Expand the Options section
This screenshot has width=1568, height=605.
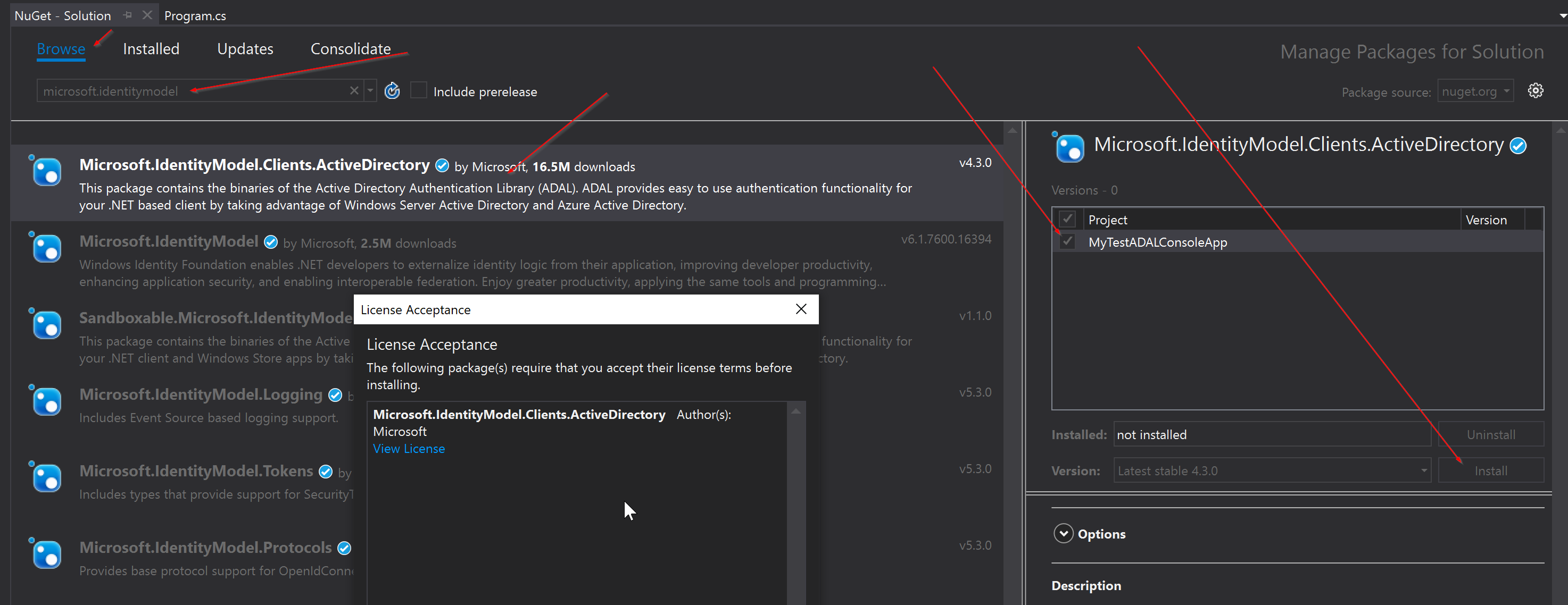(x=1063, y=534)
